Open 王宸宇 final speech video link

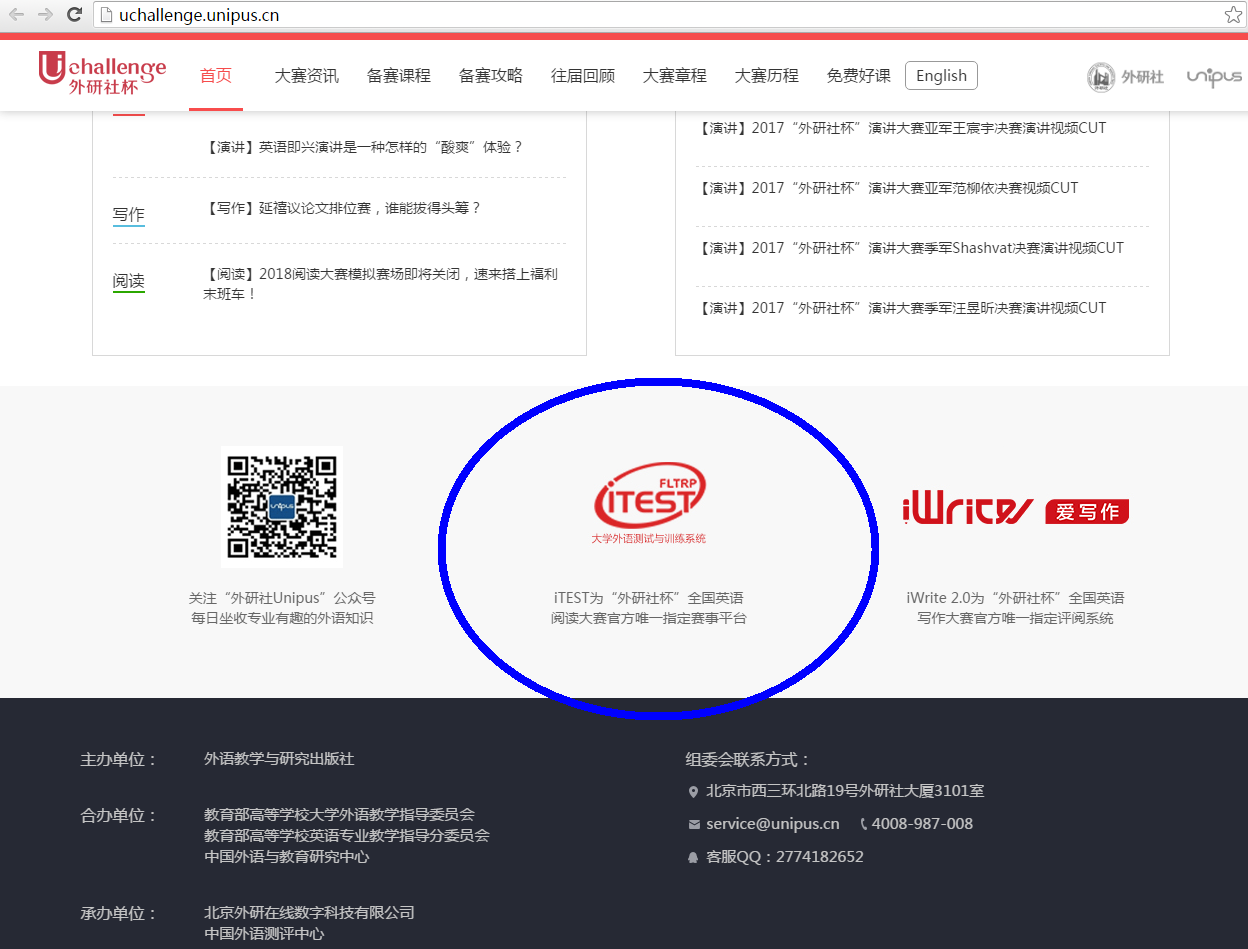pos(901,128)
